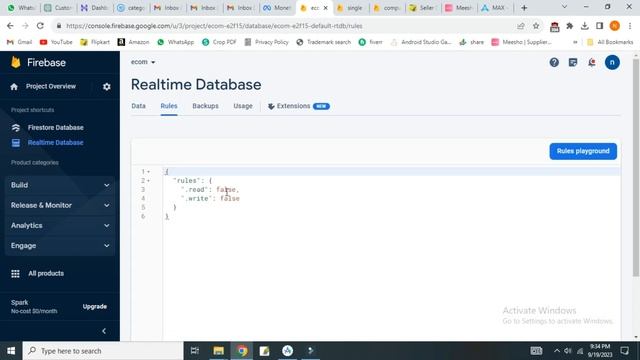Screen dimensions: 640x360
Task: Expand the Build category
Action: pos(60,185)
